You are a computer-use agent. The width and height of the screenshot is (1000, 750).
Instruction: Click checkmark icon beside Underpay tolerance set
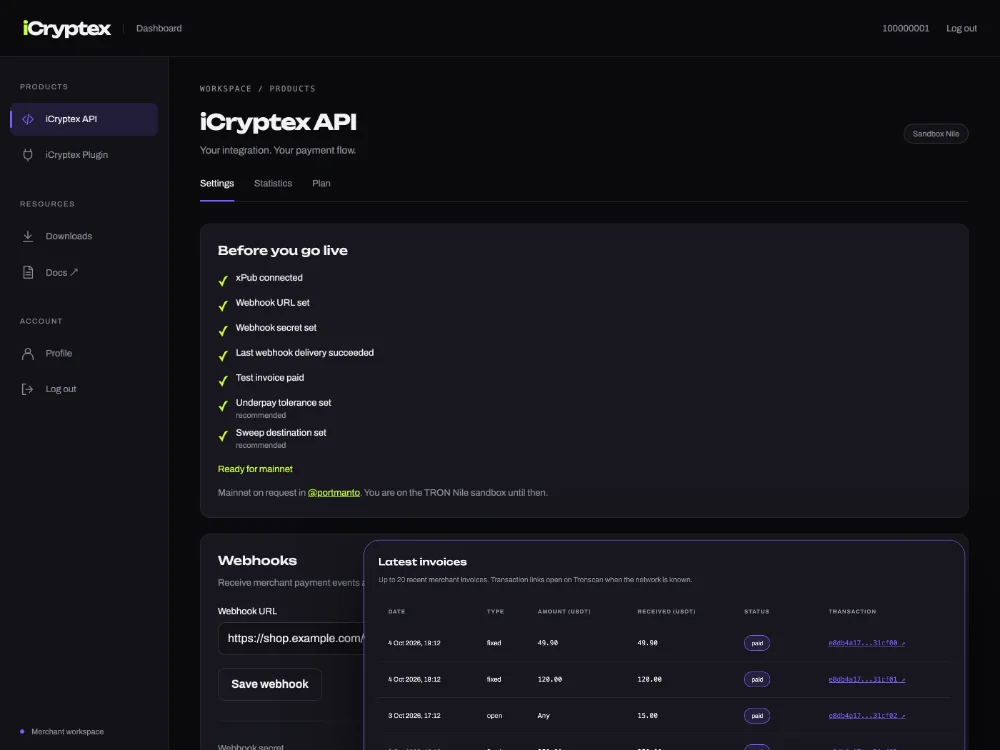223,406
